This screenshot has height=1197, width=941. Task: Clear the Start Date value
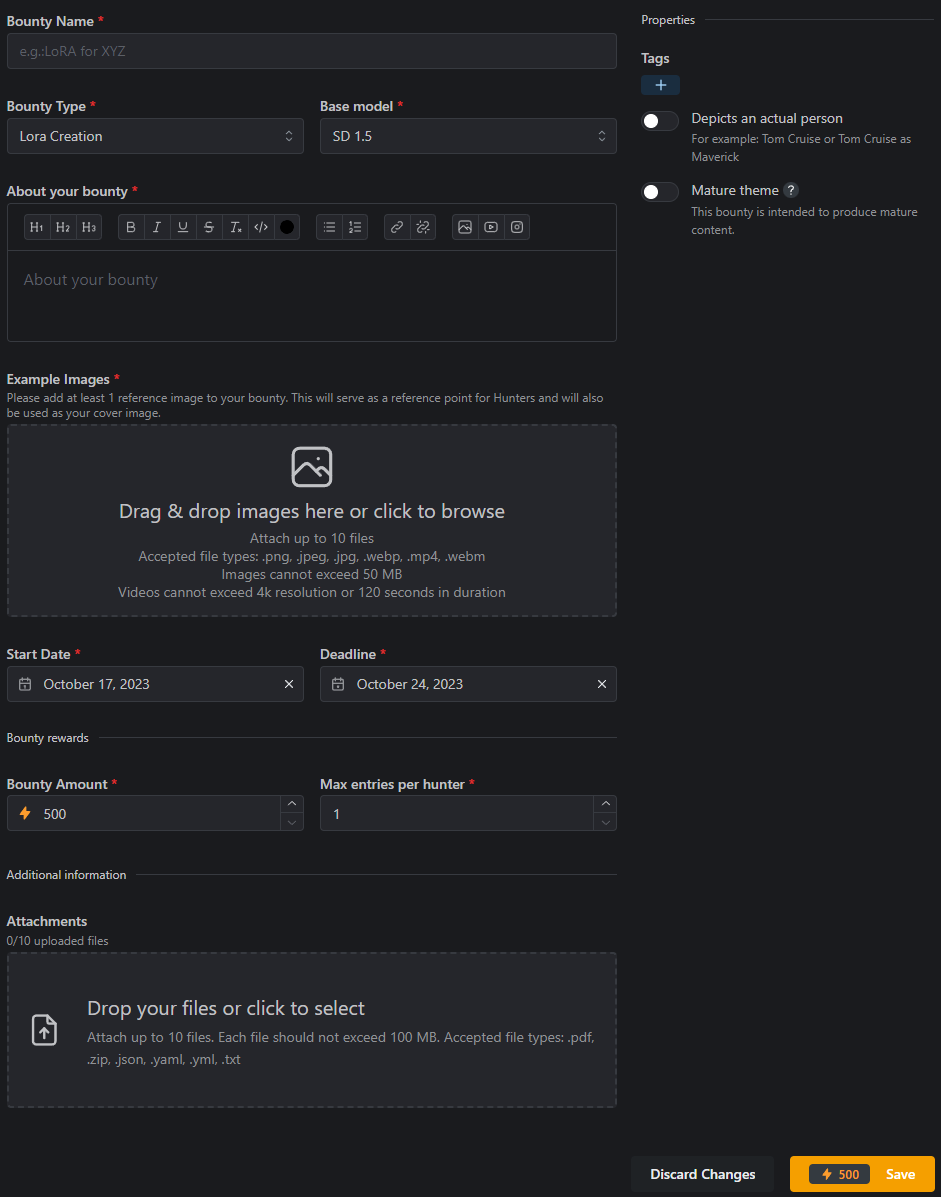coord(289,684)
